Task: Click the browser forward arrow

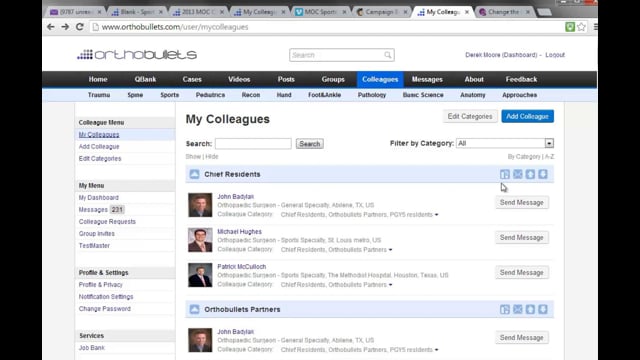Action: [x=65, y=27]
